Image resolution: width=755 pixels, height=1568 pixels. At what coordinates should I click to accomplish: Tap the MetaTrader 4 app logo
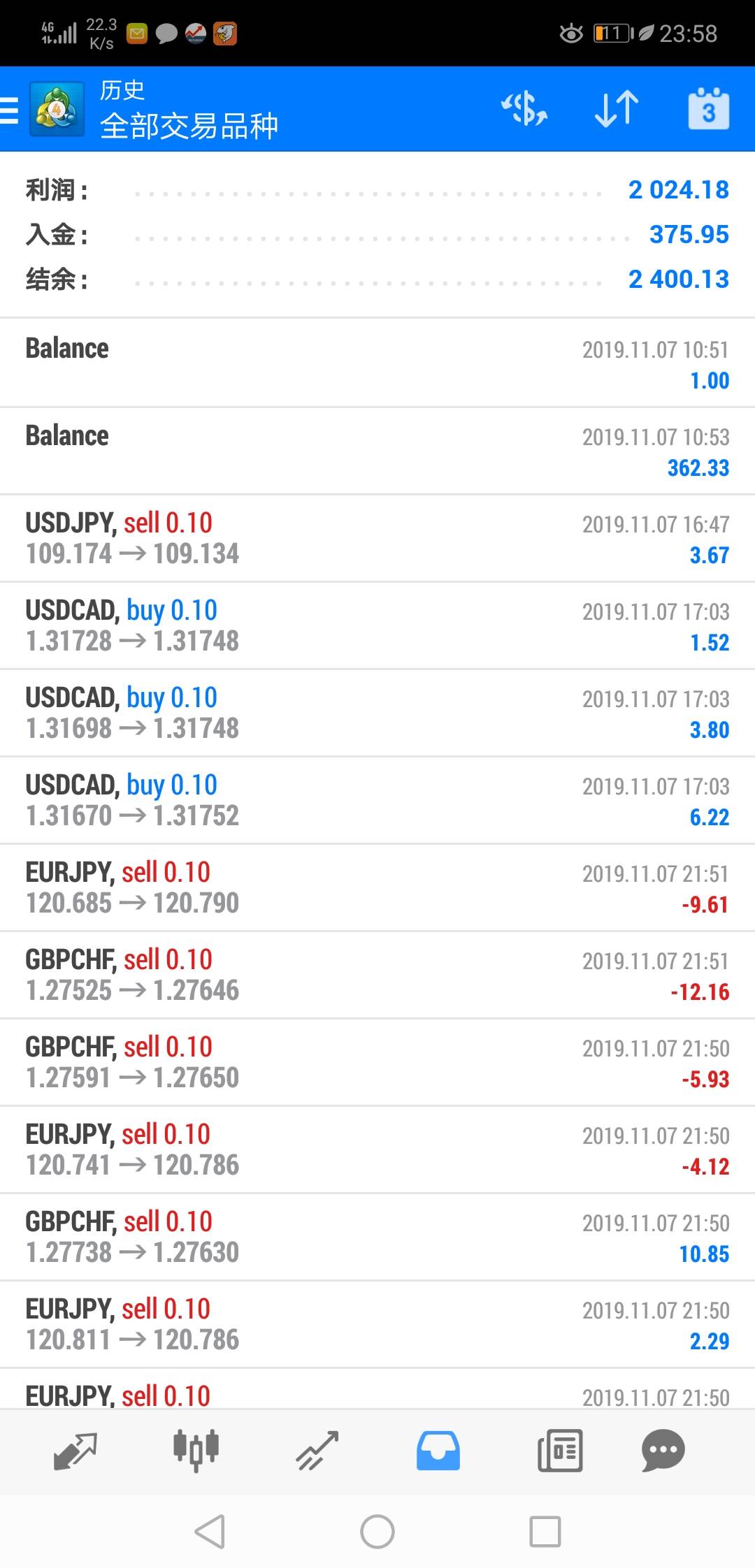pyautogui.click(x=57, y=110)
